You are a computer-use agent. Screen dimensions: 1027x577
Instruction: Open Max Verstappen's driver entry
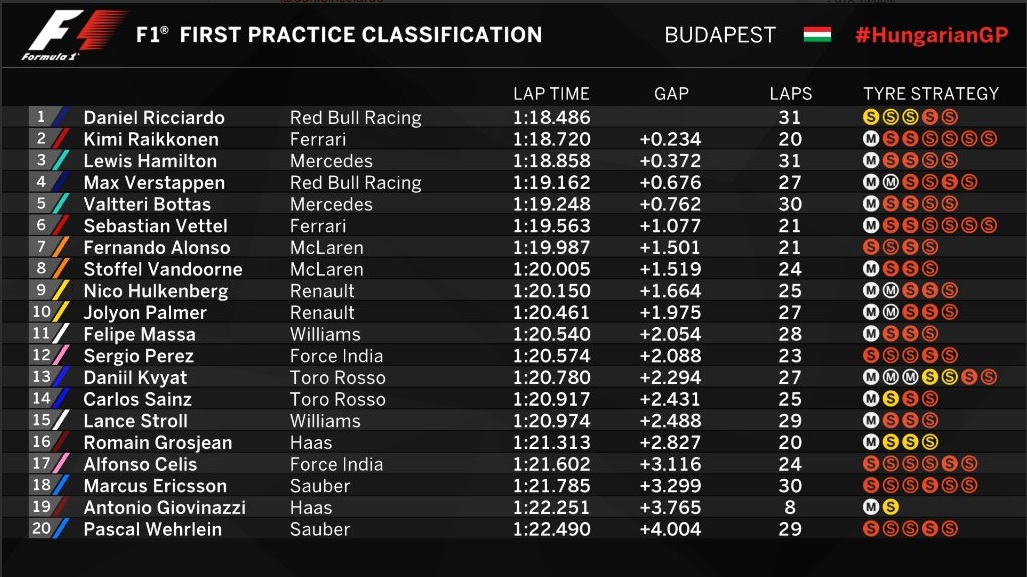pos(154,183)
